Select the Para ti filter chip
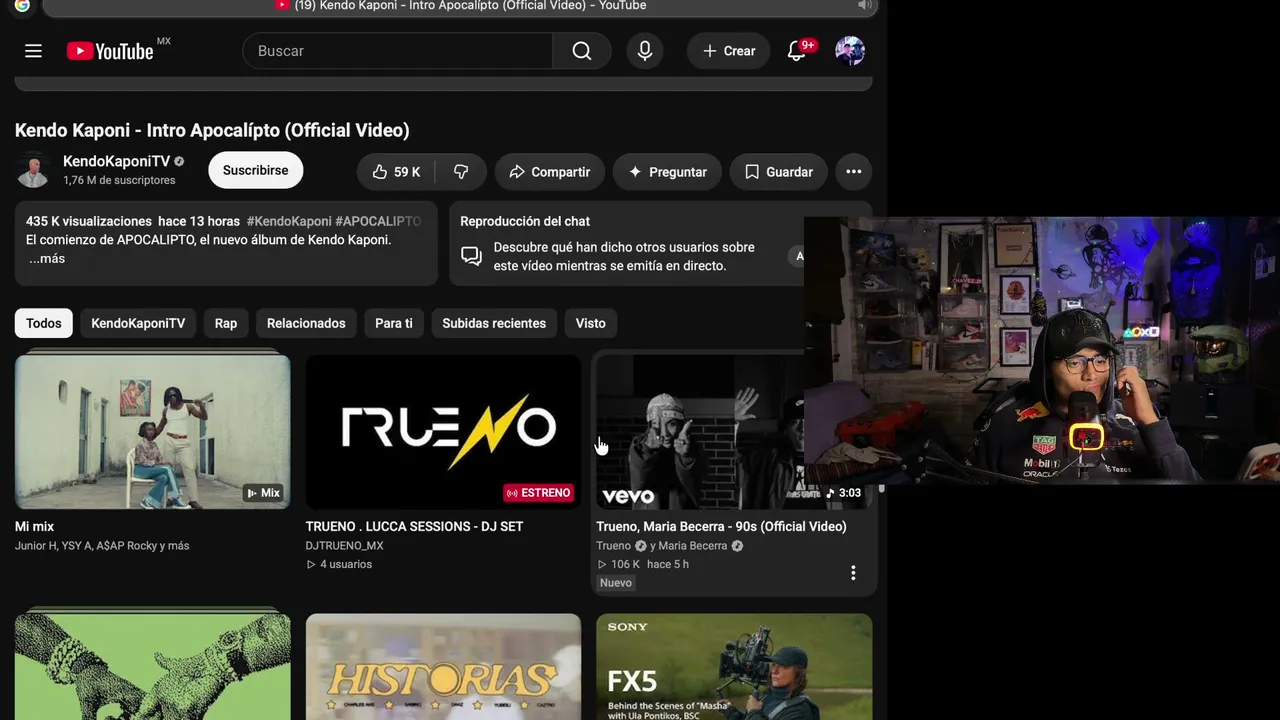Screen dimensions: 1280x720 pyautogui.click(x=394, y=323)
